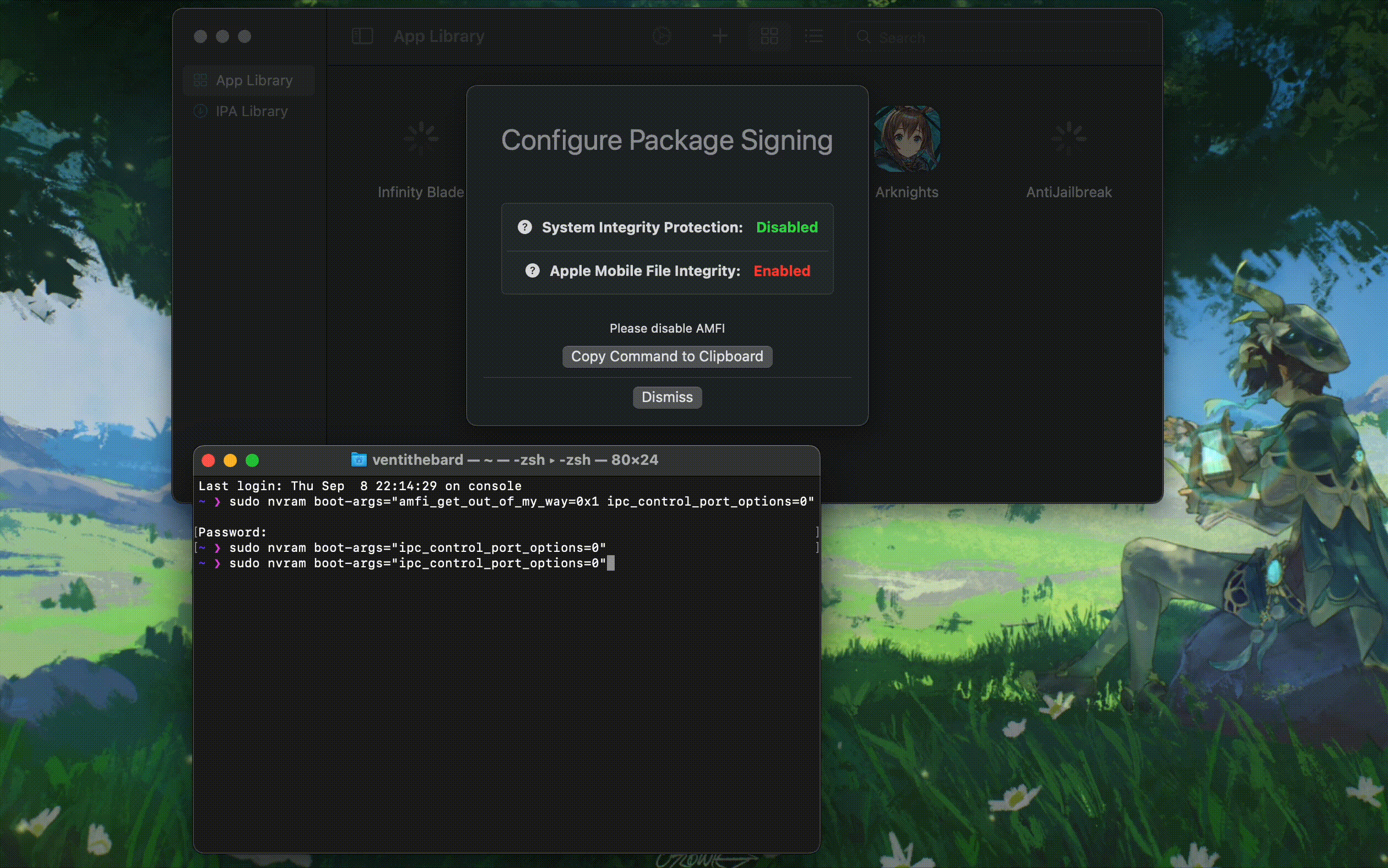Open the Arknights app icon
The image size is (1388, 868).
click(x=907, y=138)
